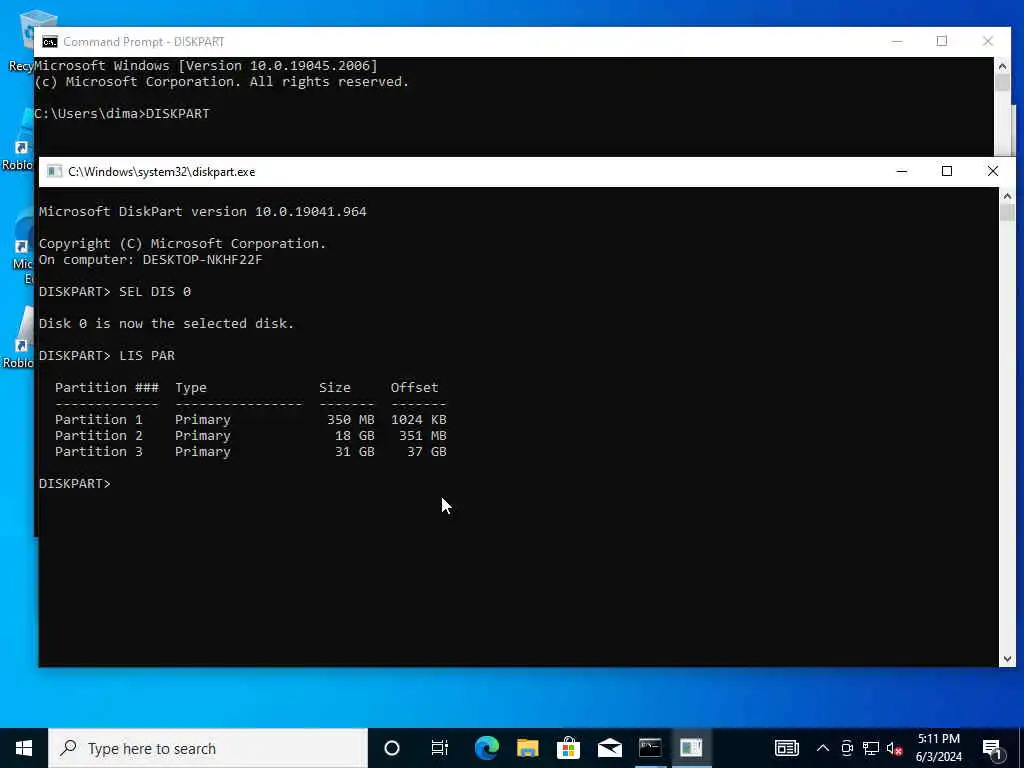Image resolution: width=1024 pixels, height=768 pixels.
Task: Open the notification center icon
Action: point(992,748)
